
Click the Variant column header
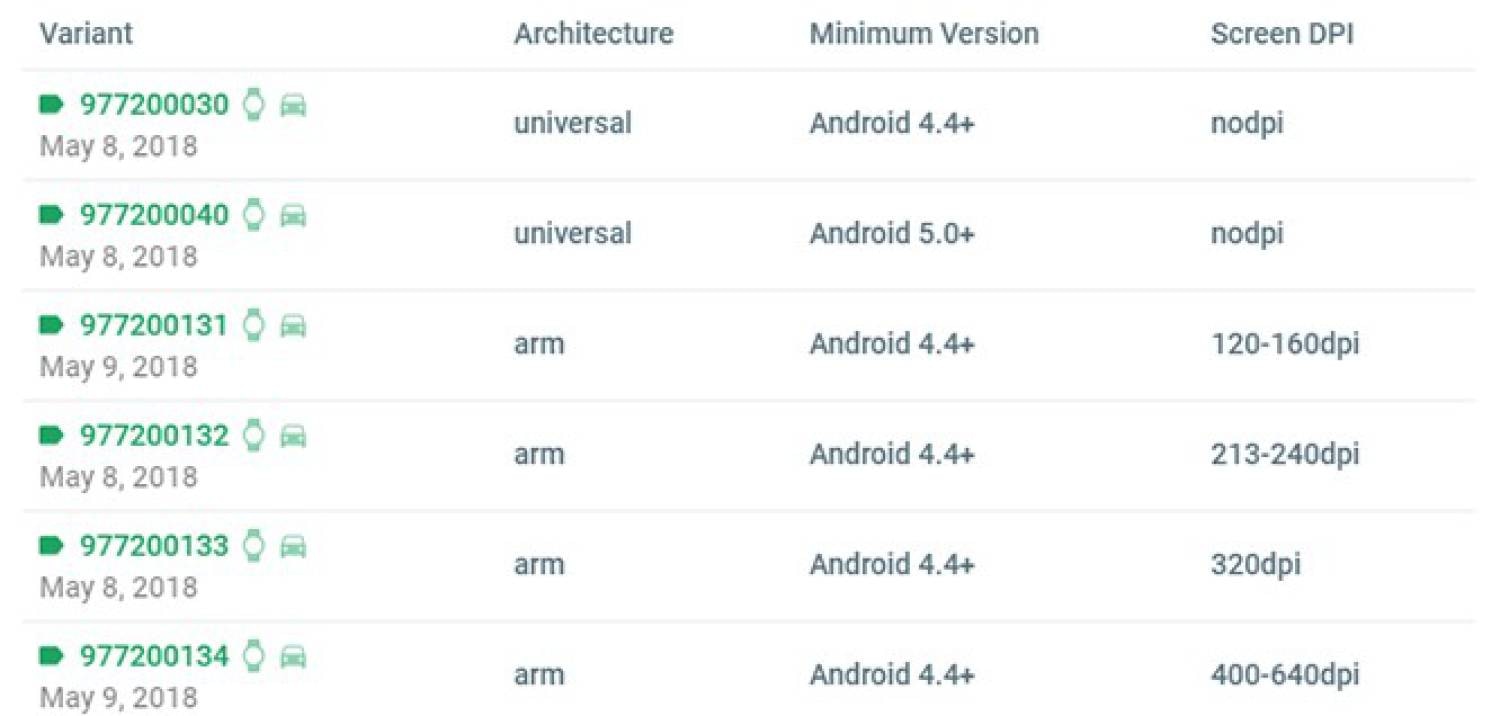[86, 34]
